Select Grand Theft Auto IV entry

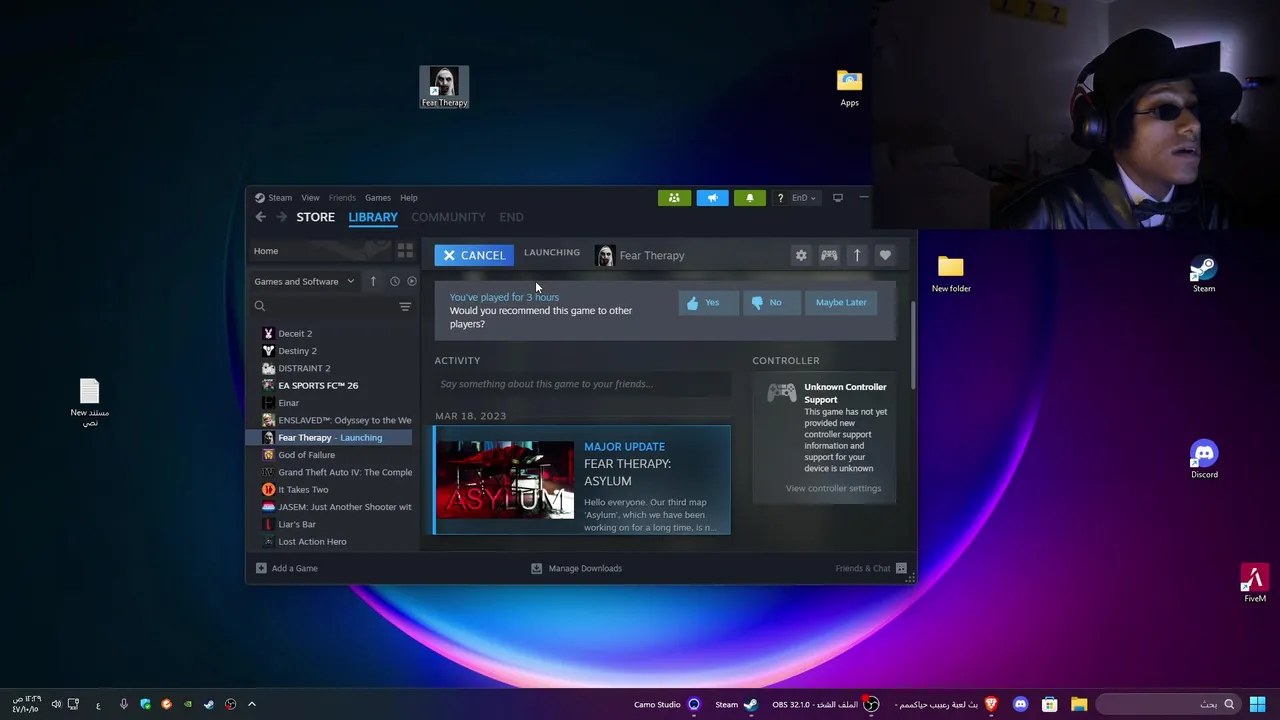click(338, 473)
